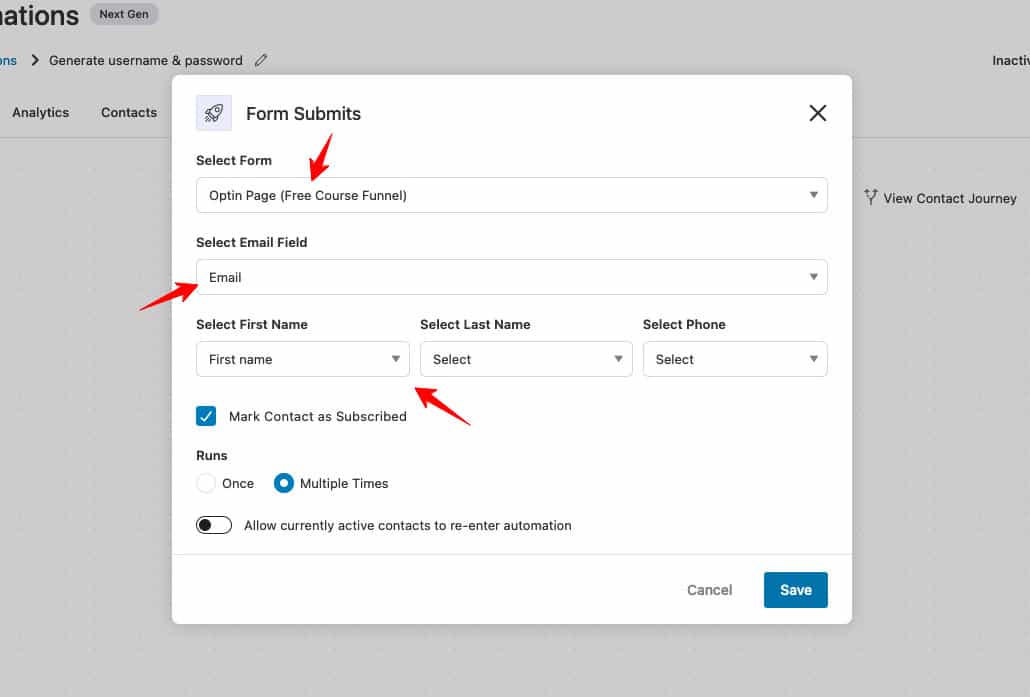Image resolution: width=1030 pixels, height=697 pixels.
Task: Open the Select Form dropdown arrow
Action: tap(814, 195)
